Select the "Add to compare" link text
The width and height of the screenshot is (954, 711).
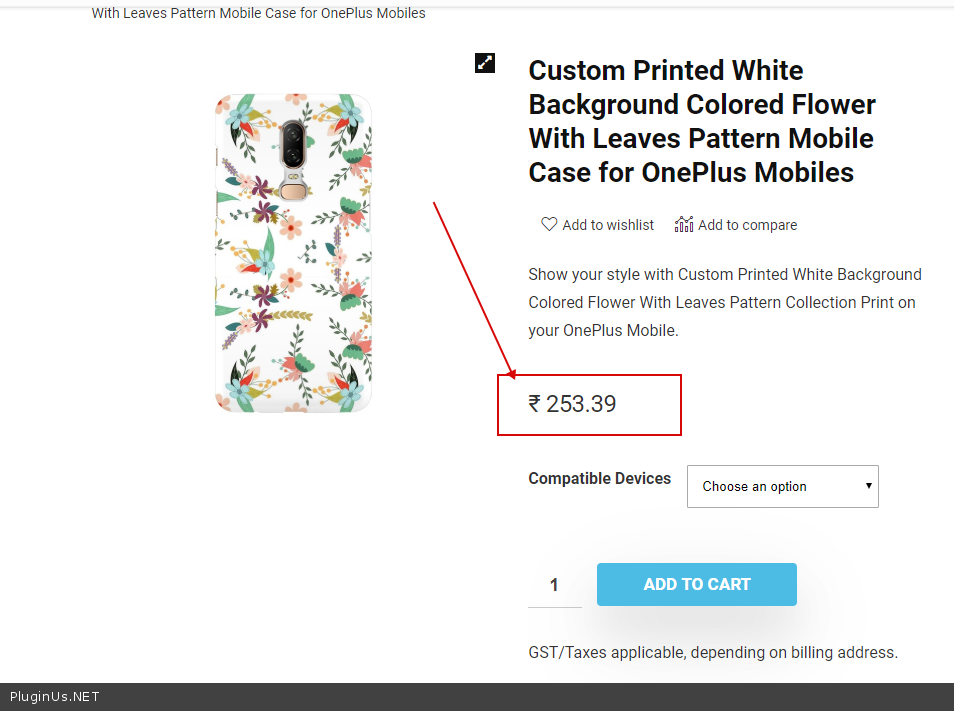tap(747, 225)
